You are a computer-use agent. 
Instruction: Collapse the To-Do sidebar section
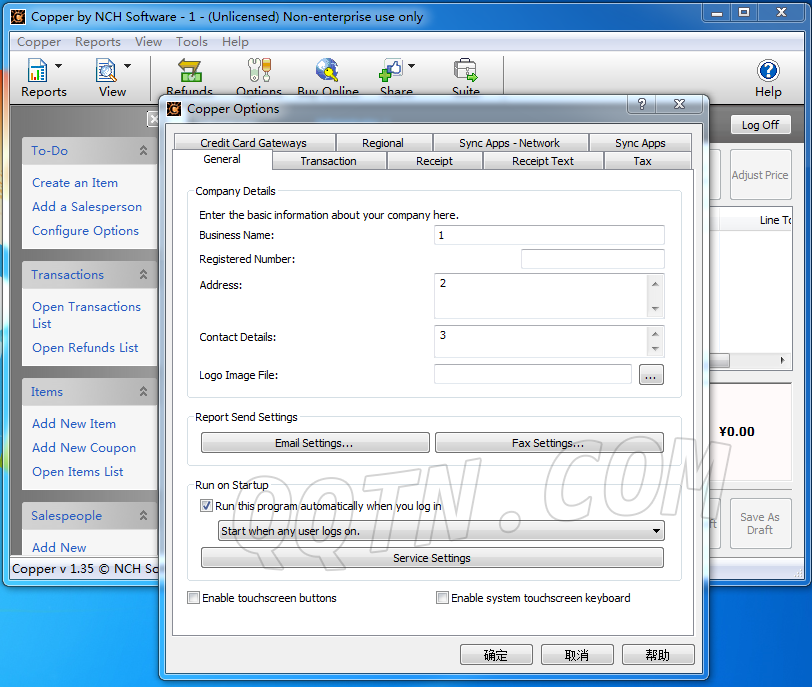pos(143,151)
